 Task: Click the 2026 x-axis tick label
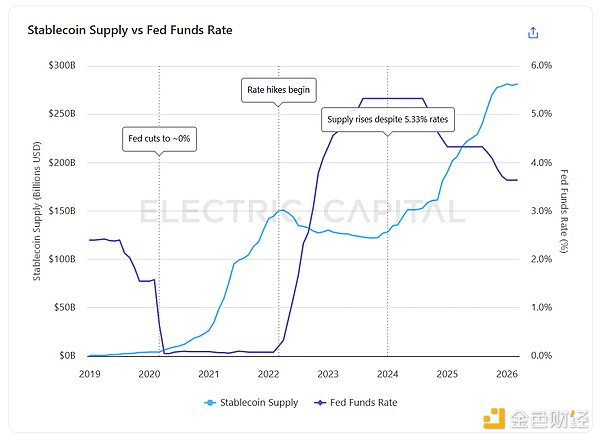pos(507,373)
